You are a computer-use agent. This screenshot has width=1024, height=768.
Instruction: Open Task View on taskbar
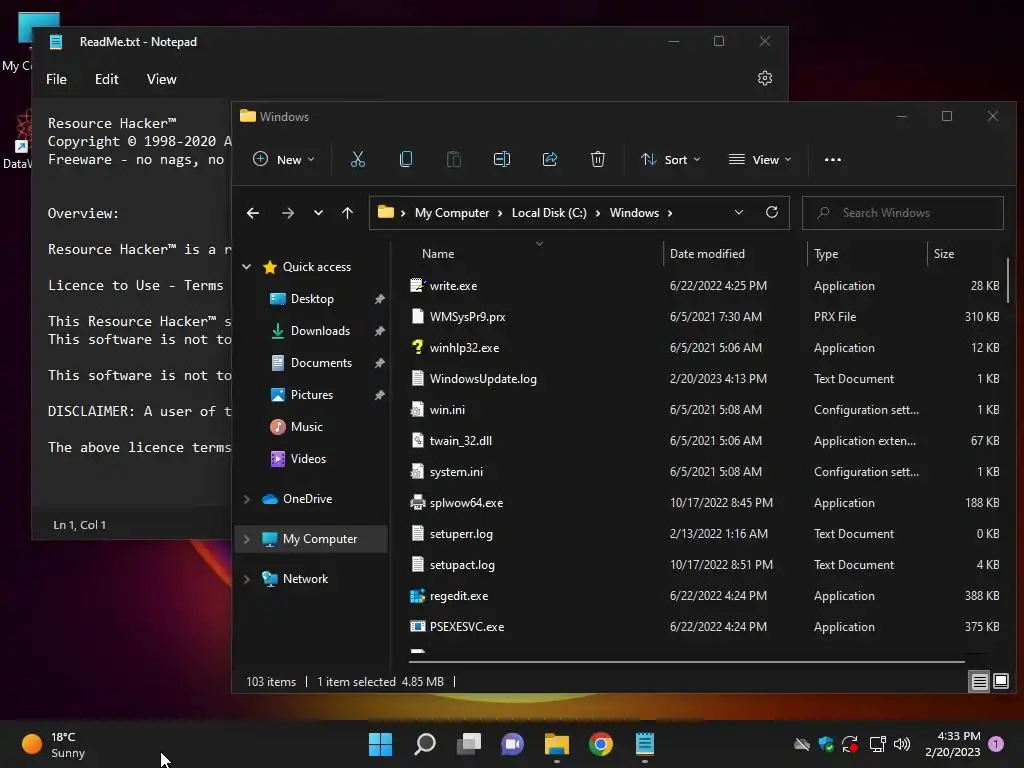click(469, 744)
